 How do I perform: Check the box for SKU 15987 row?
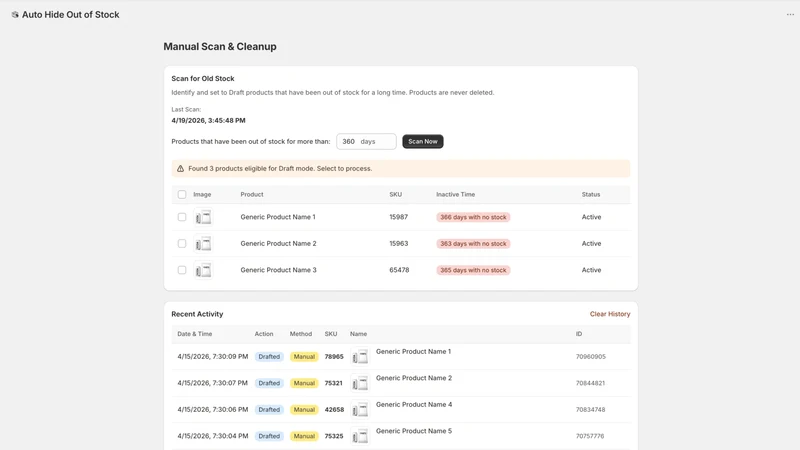coord(182,217)
